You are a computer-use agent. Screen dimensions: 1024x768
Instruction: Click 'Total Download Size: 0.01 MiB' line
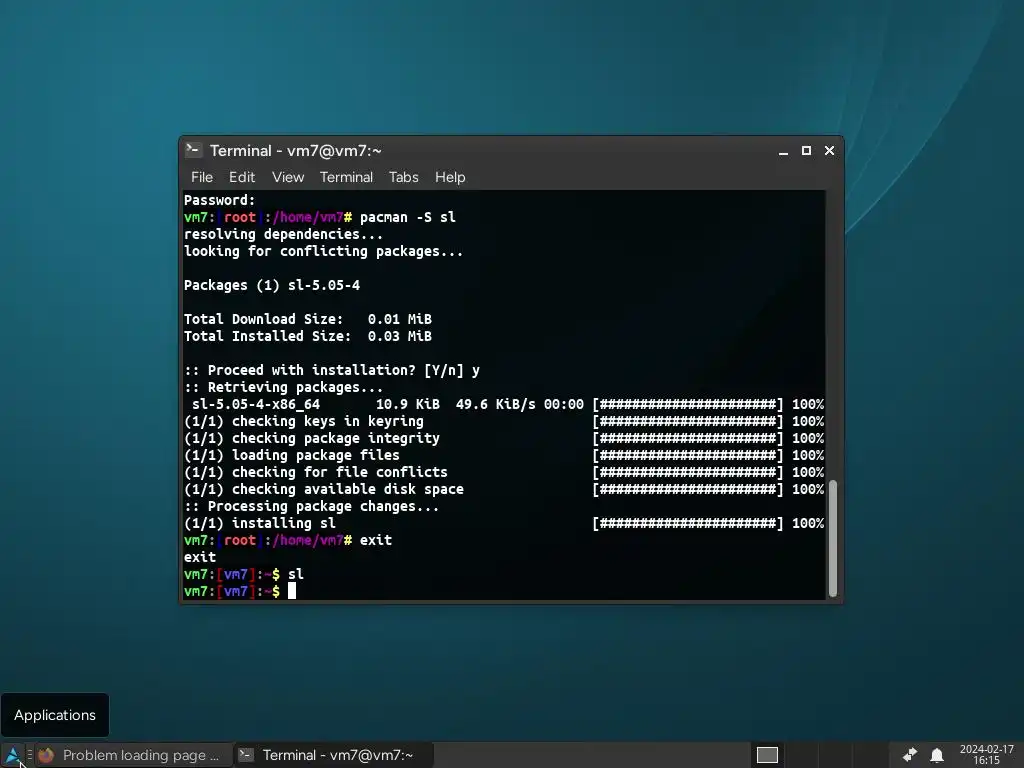(x=308, y=319)
